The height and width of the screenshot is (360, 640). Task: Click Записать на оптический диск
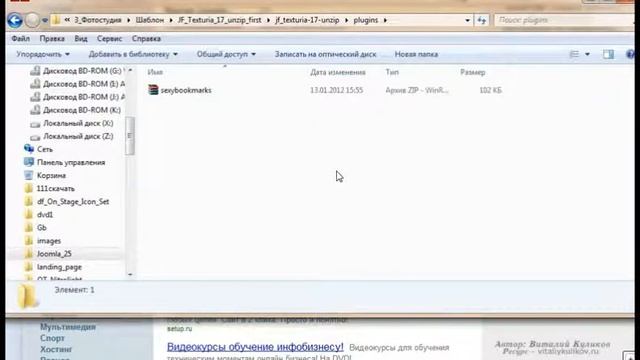(325, 54)
